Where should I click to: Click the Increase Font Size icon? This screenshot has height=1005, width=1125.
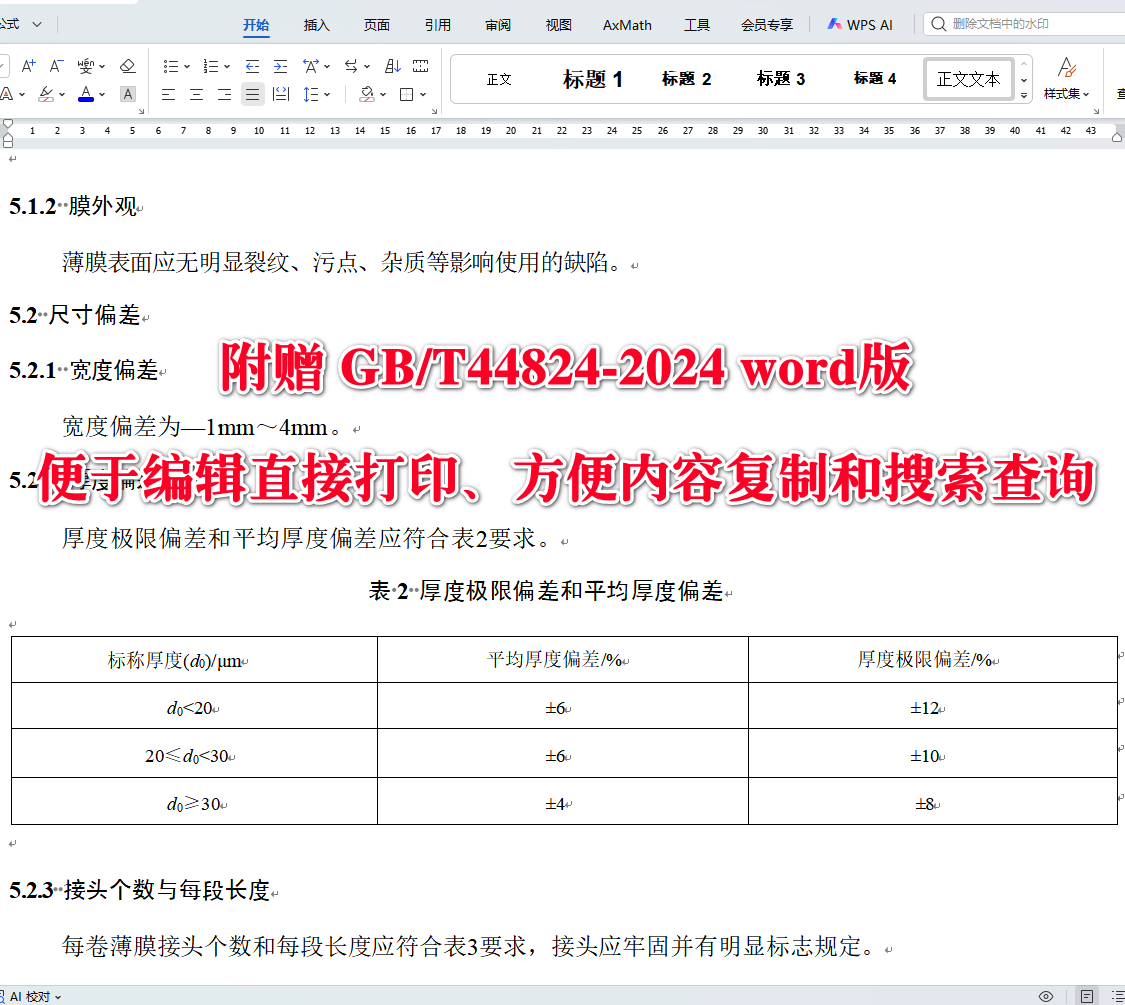[29, 66]
